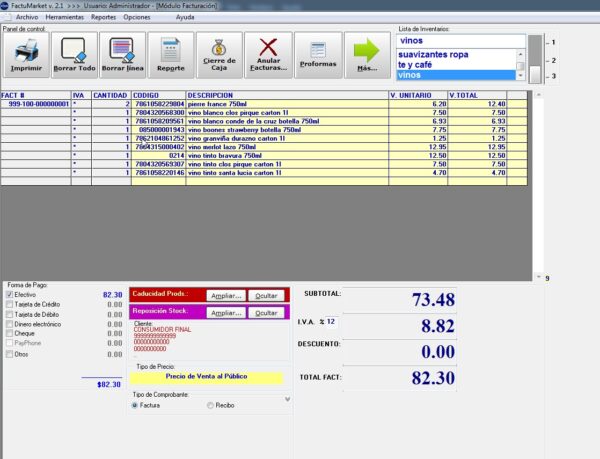The width and height of the screenshot is (600, 459).
Task: Enable Dinero electrónico checkbox
Action: pos(10,324)
